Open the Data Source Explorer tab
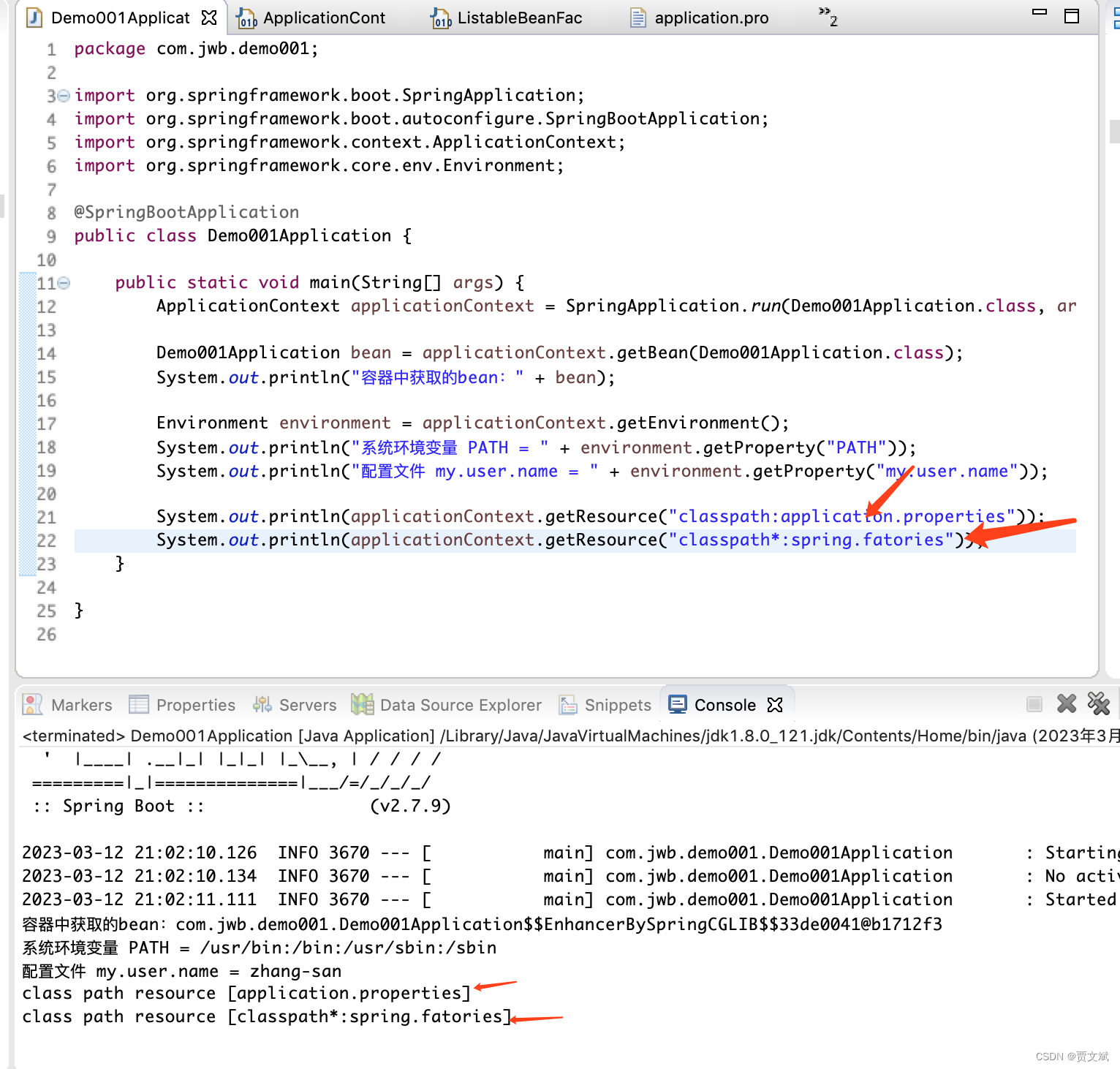Image resolution: width=1120 pixels, height=1069 pixels. point(447,705)
